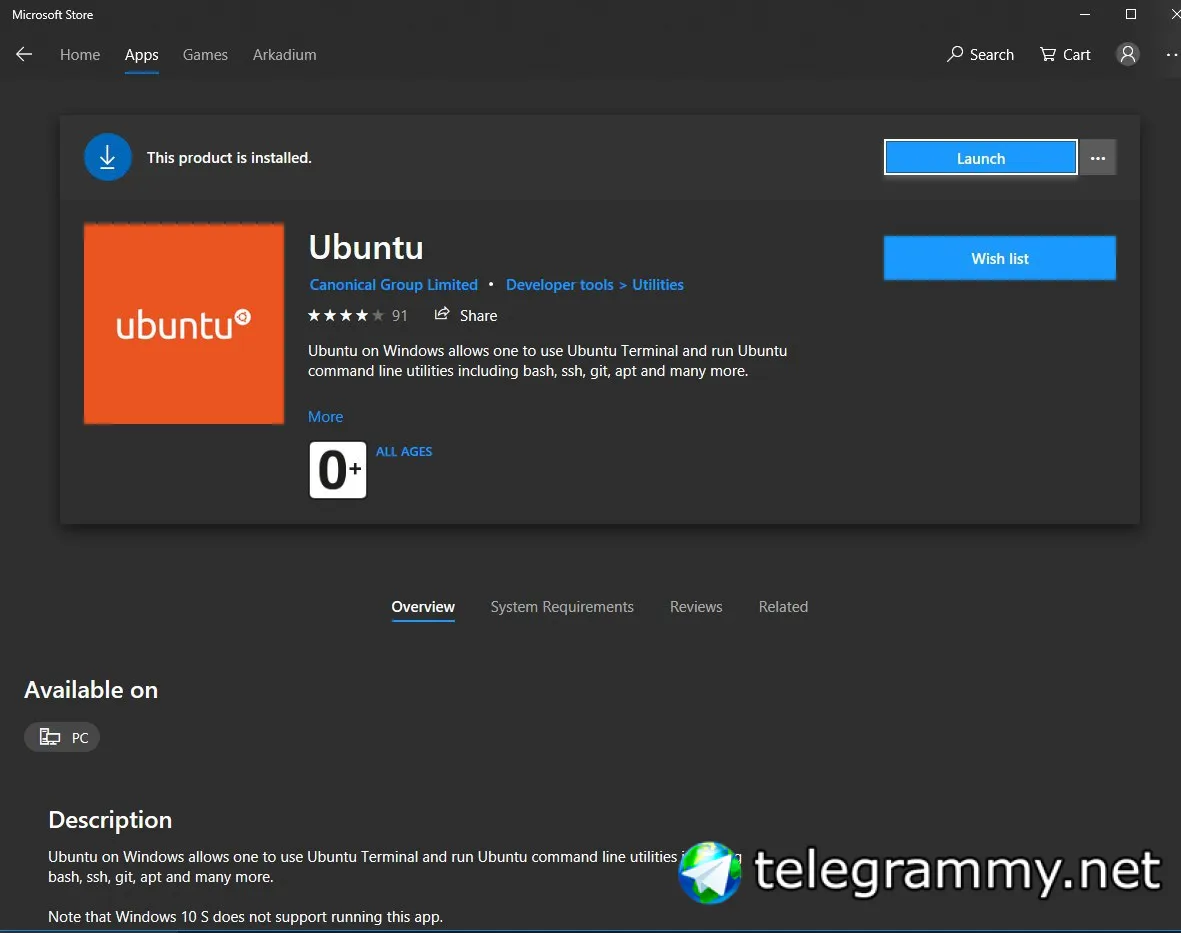The height and width of the screenshot is (933, 1181).
Task: Open the Developer tools category link
Action: (x=560, y=285)
